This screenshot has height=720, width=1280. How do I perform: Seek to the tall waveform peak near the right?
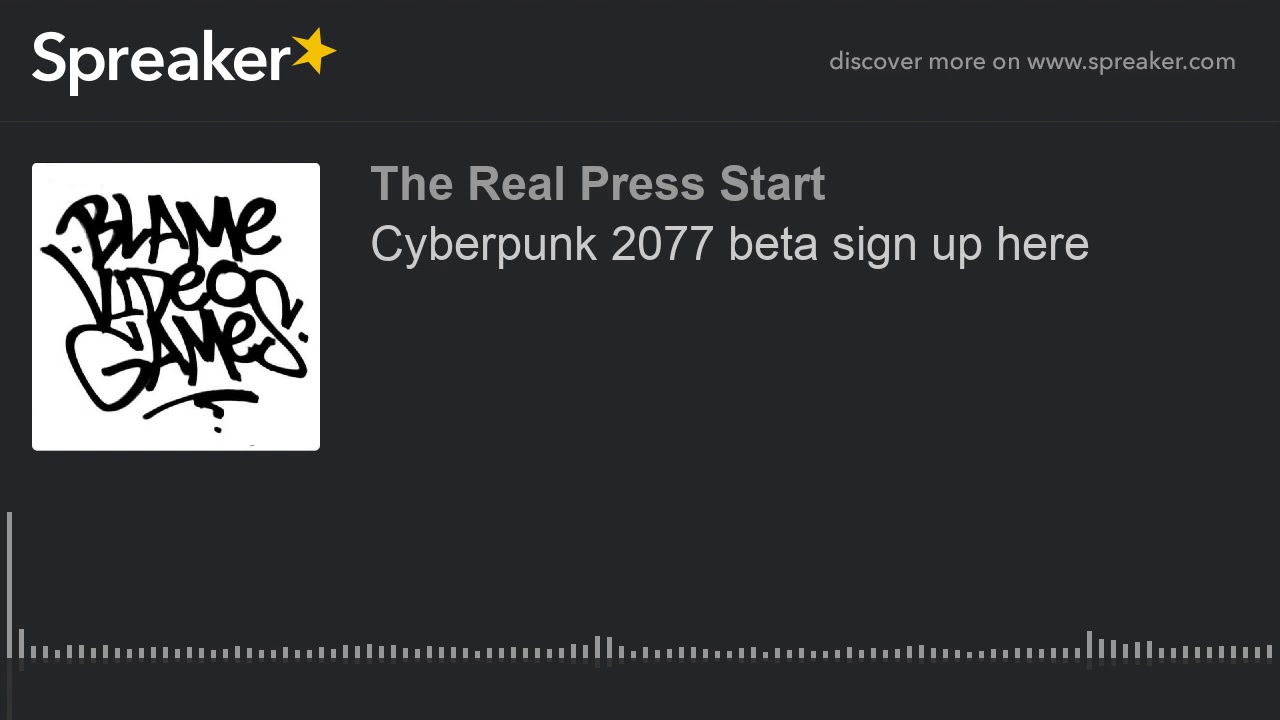point(1089,644)
